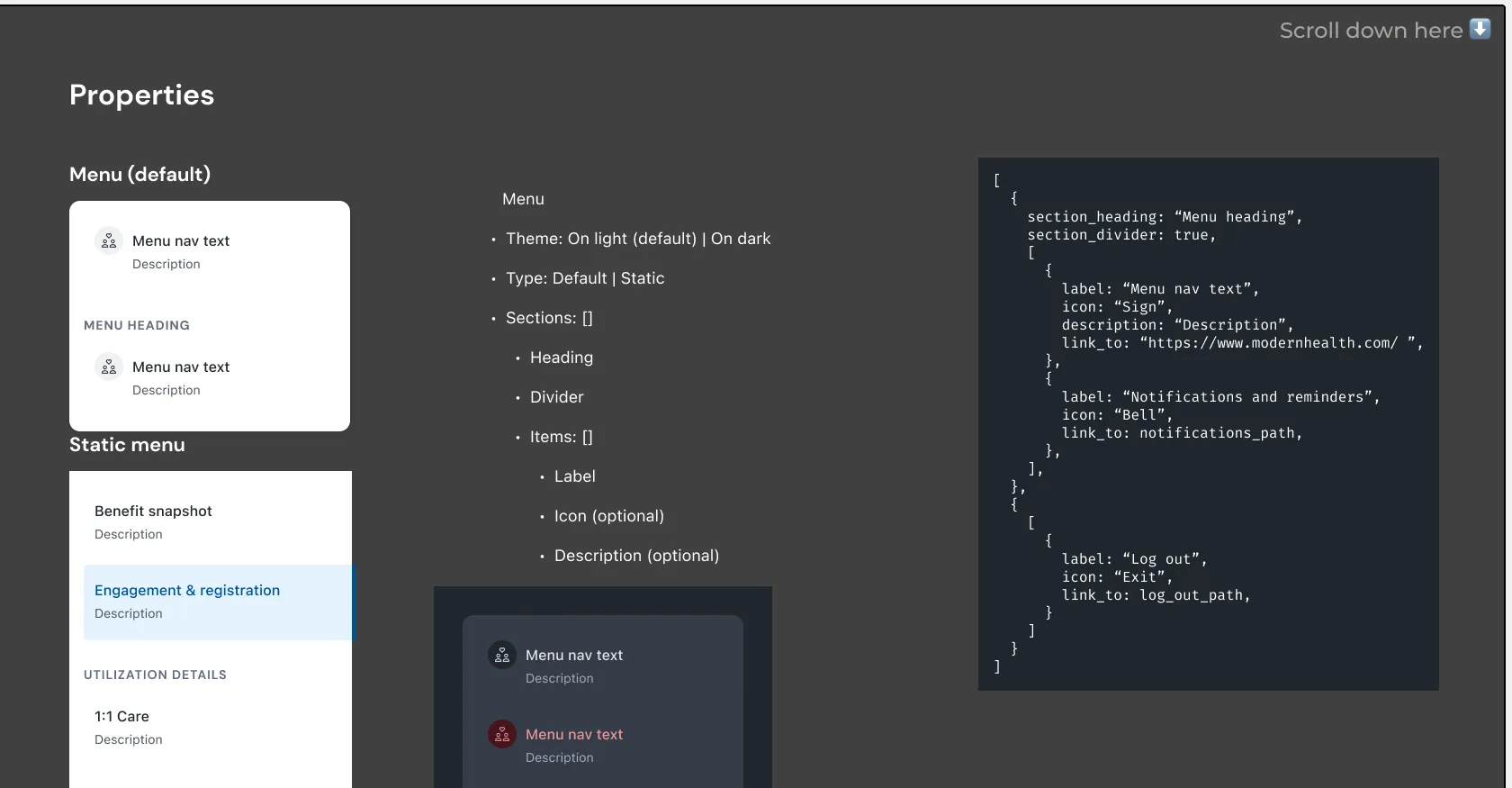Click the Scroll down here text
The image size is (1512, 788).
pos(1371,31)
